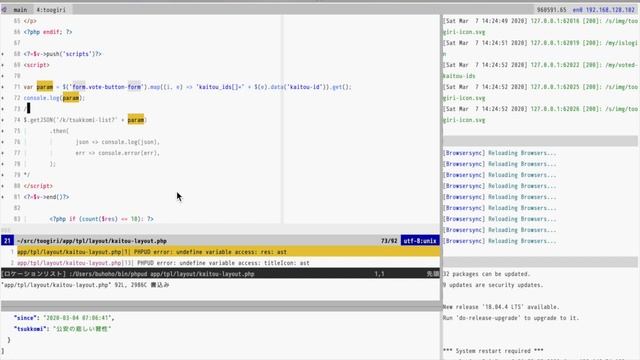Click file path kaitou-layout.php in vim status line
Viewport: 640px width, 360px height.
tap(92, 241)
